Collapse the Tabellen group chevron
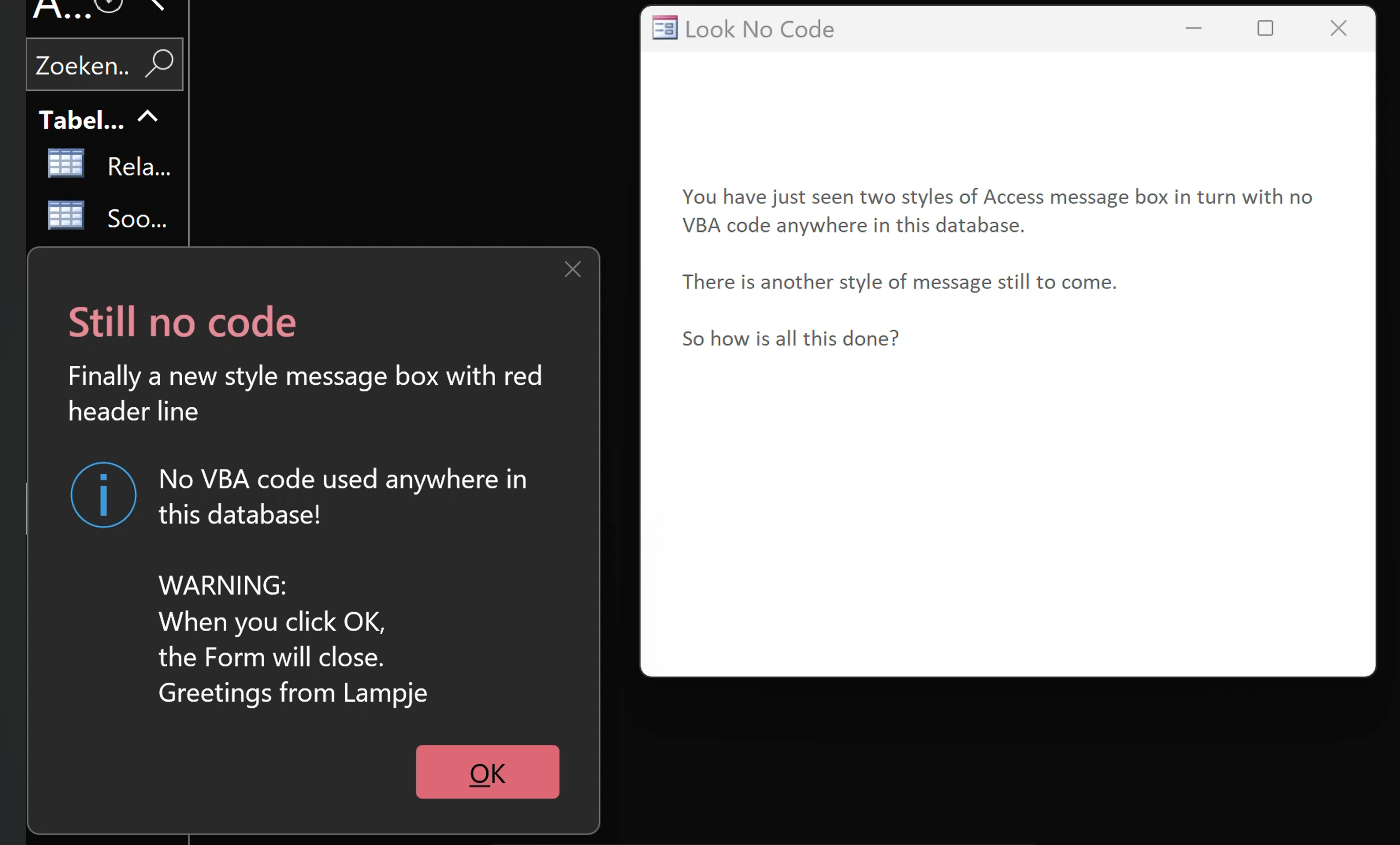Image resolution: width=1400 pixels, height=845 pixels. pos(148,117)
